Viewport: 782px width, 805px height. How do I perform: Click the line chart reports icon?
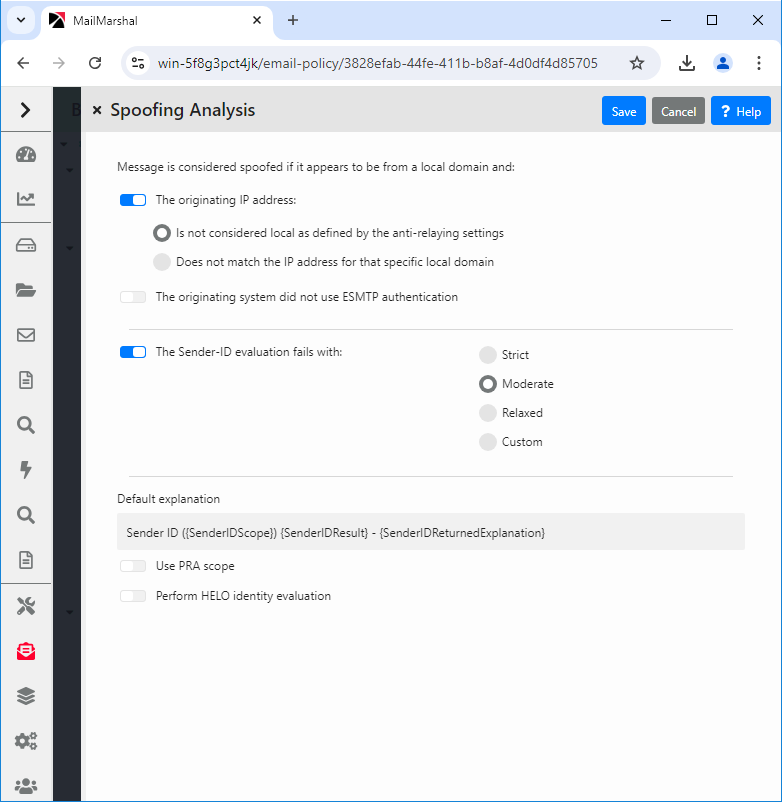pos(26,199)
